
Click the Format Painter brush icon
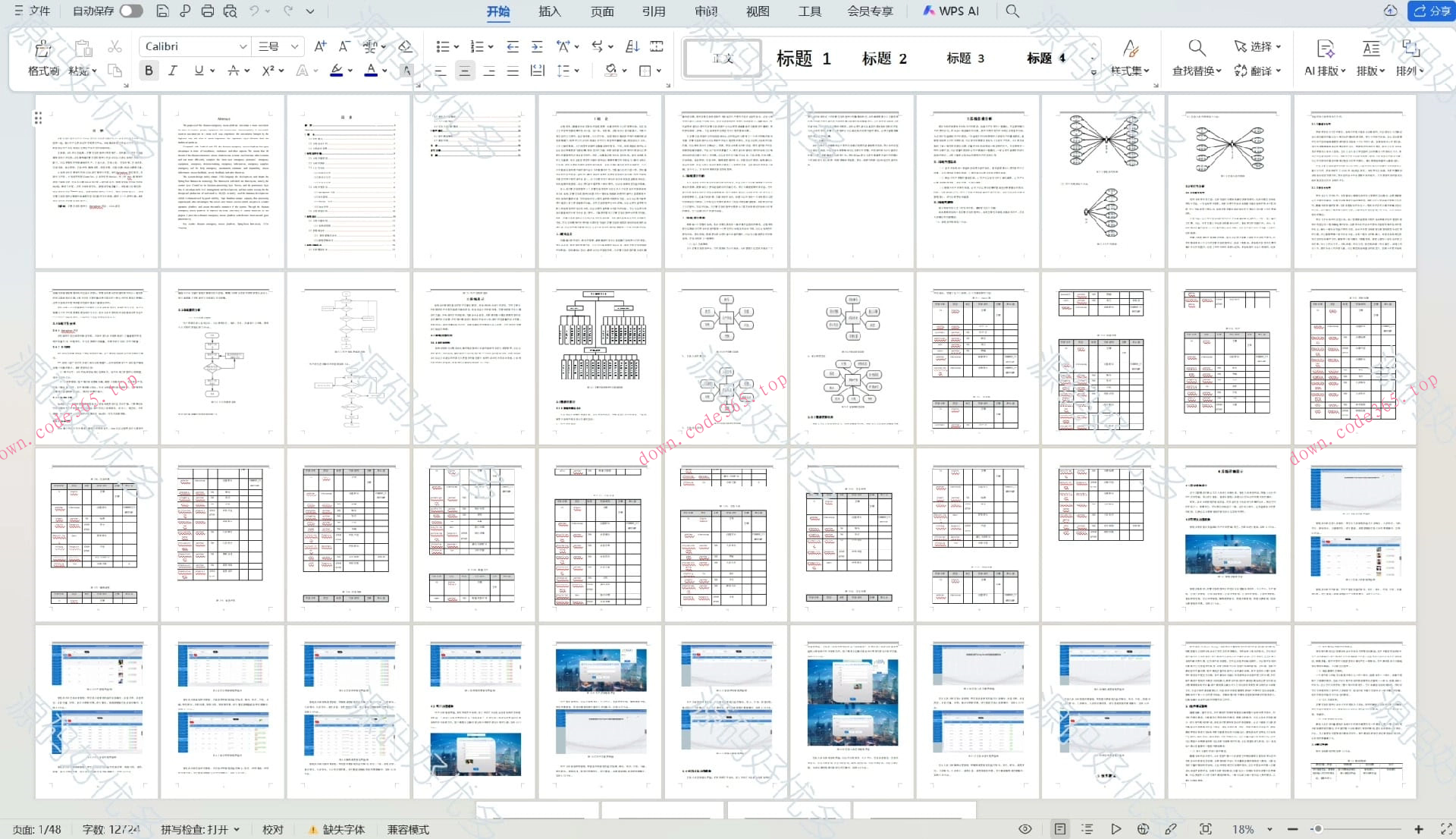[x=43, y=50]
